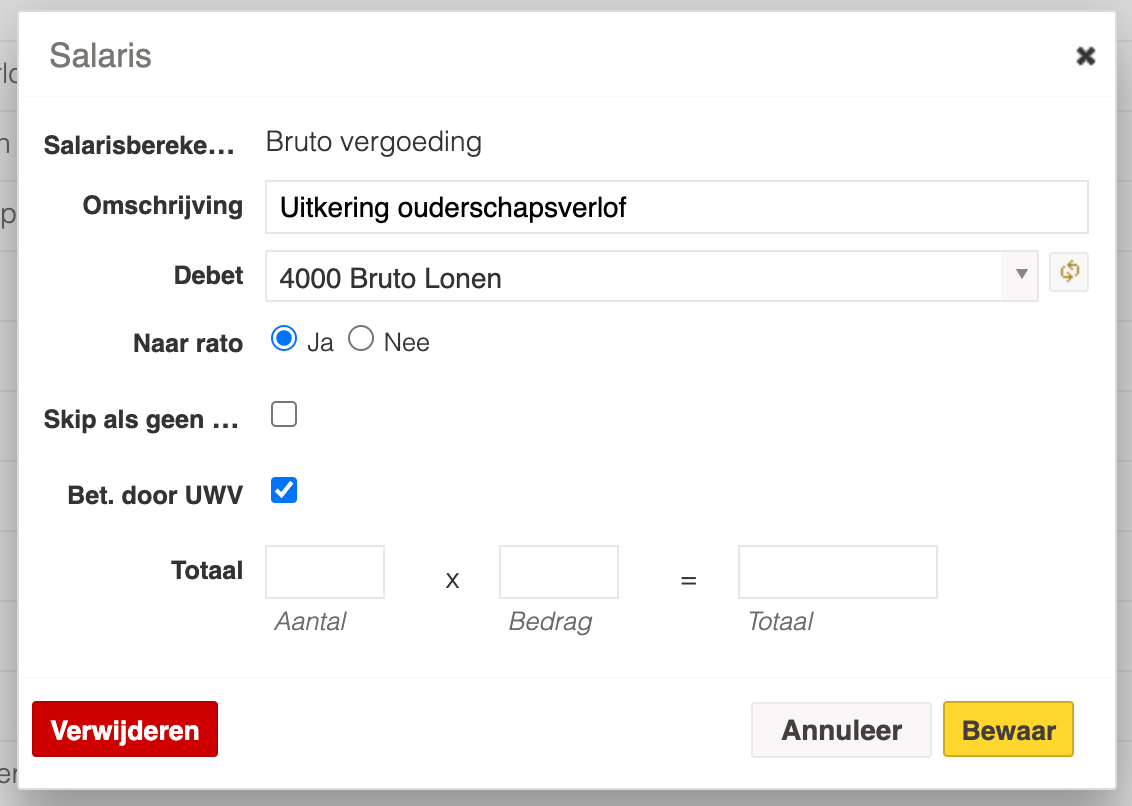Click the refresh icon beside Debet

point(1068,272)
